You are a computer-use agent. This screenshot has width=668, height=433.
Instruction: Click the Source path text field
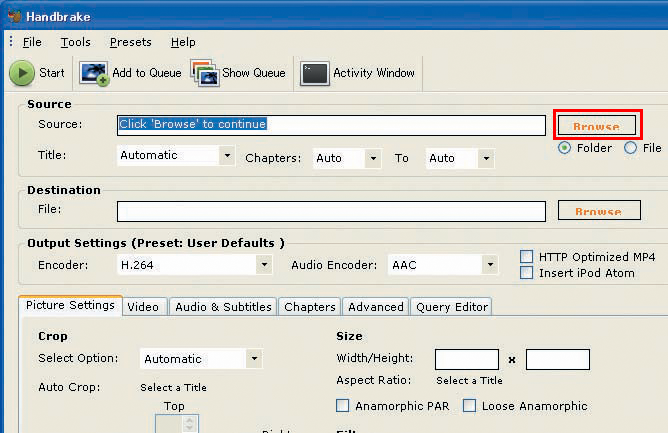331,125
